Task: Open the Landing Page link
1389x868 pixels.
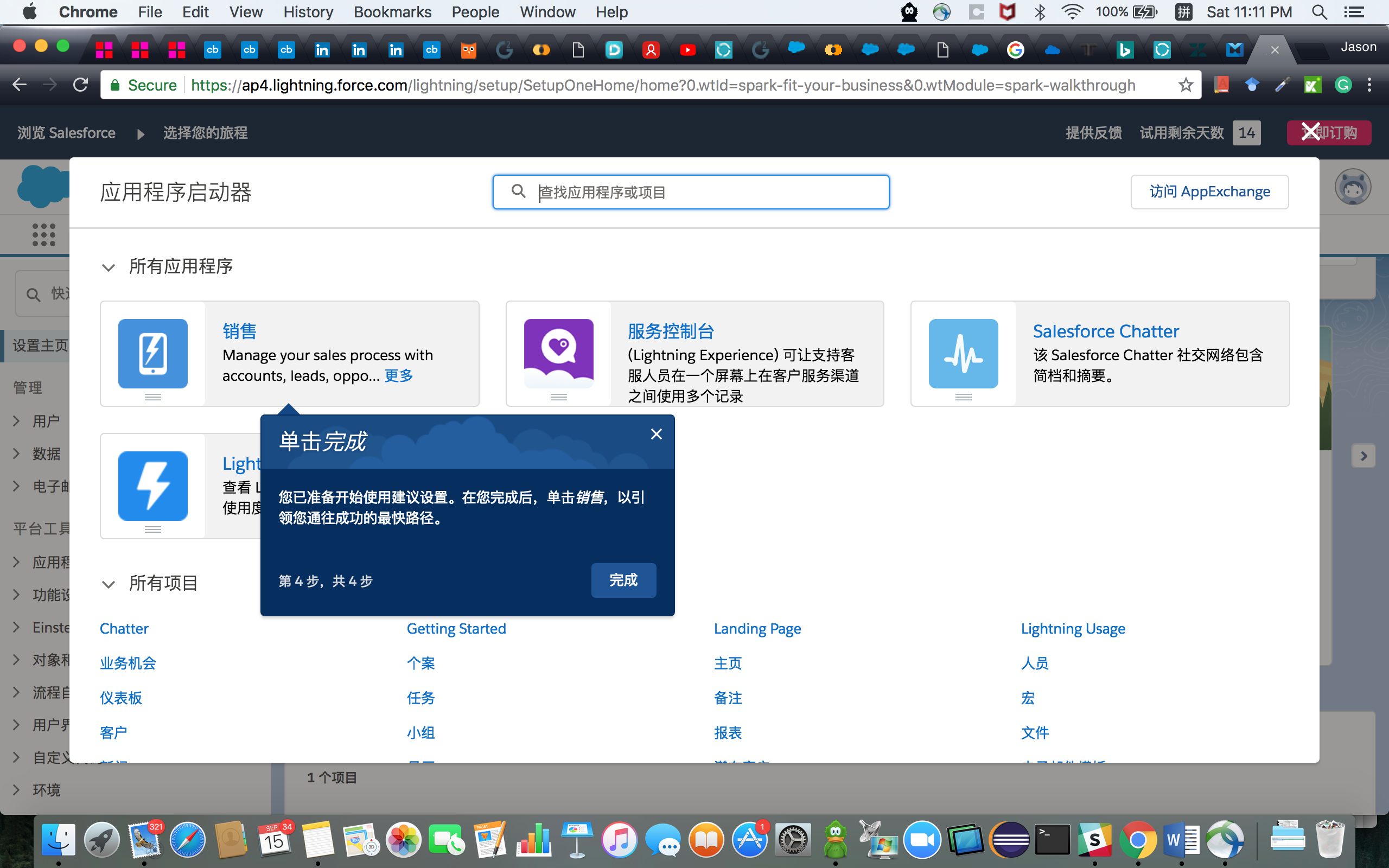Action: (x=757, y=628)
